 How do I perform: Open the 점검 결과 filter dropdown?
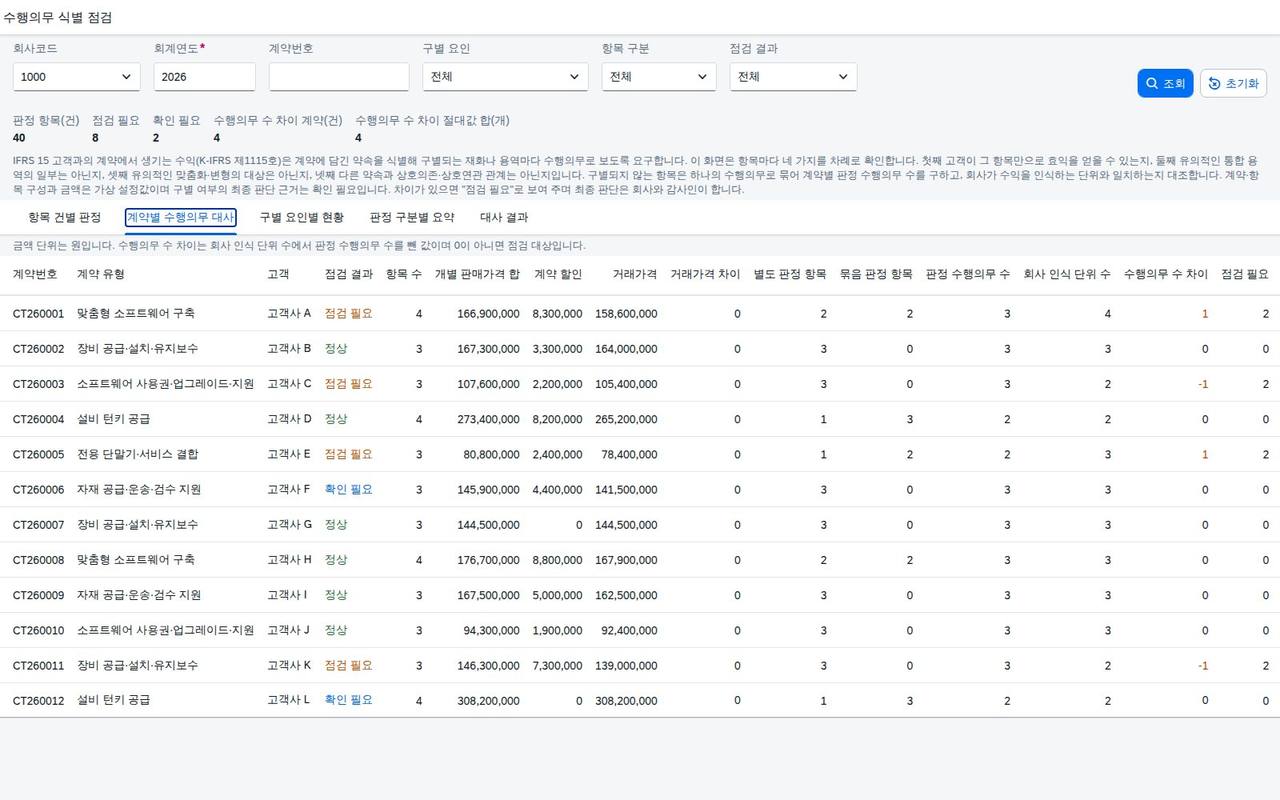[793, 77]
